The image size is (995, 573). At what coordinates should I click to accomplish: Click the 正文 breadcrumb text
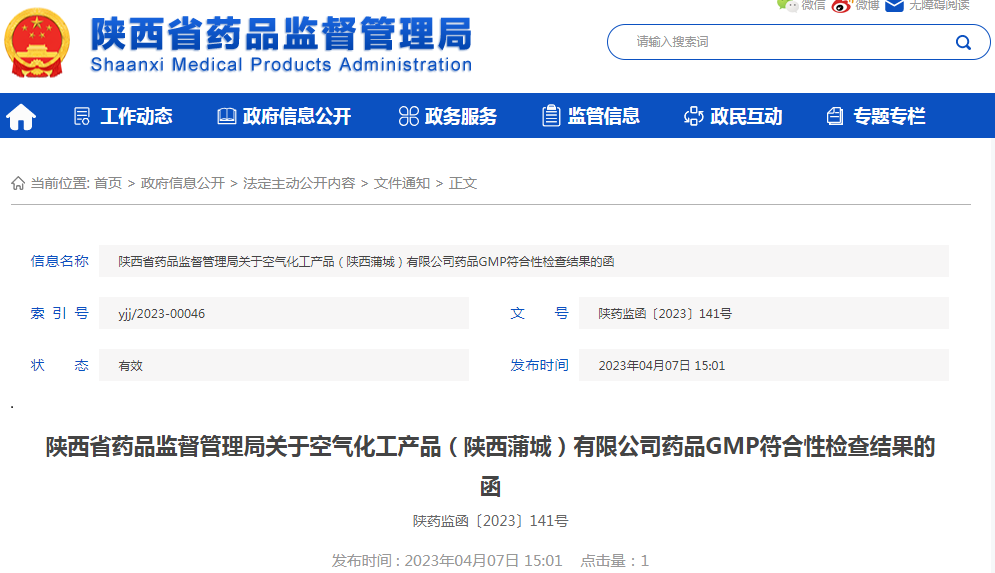pos(463,183)
